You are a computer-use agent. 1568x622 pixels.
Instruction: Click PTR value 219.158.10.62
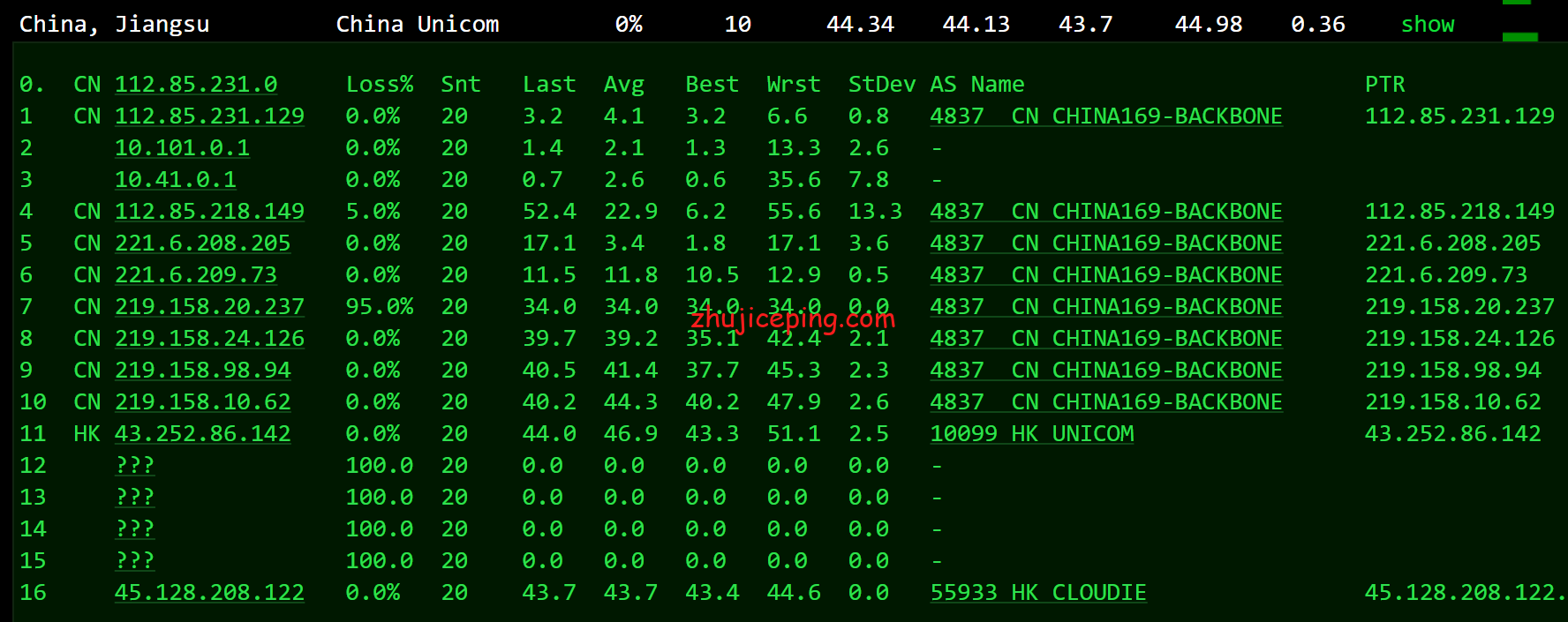1453,401
